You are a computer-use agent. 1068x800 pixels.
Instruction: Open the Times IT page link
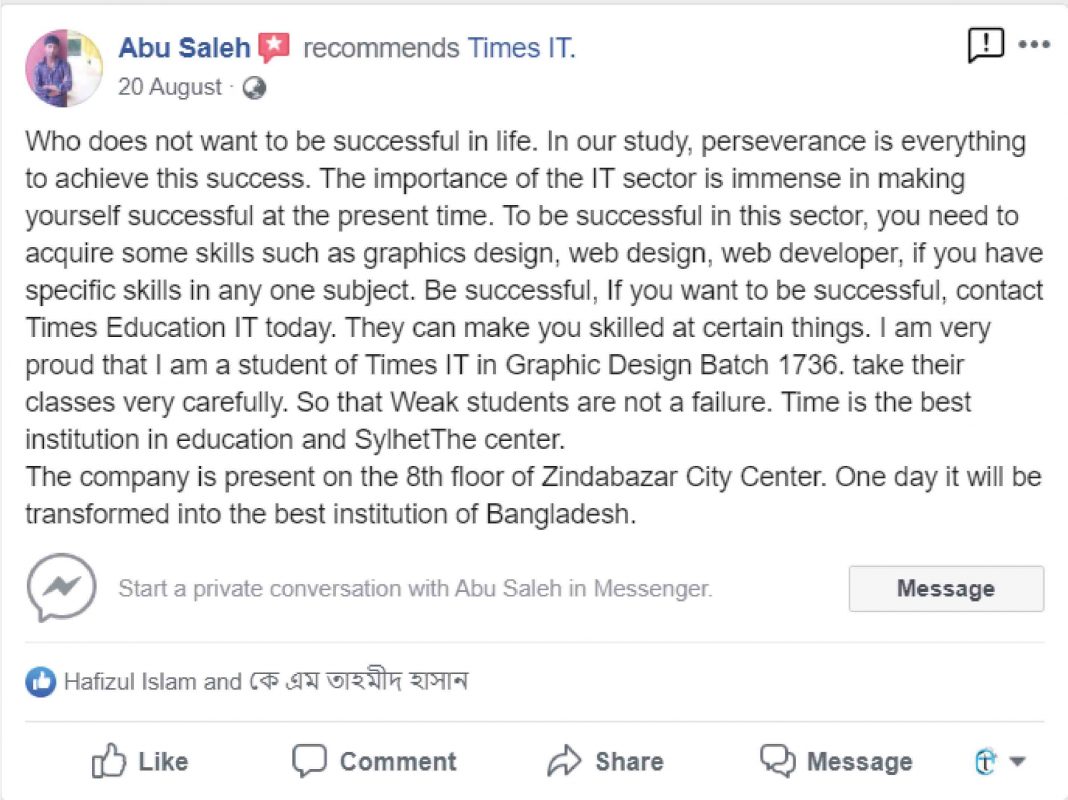(x=520, y=48)
